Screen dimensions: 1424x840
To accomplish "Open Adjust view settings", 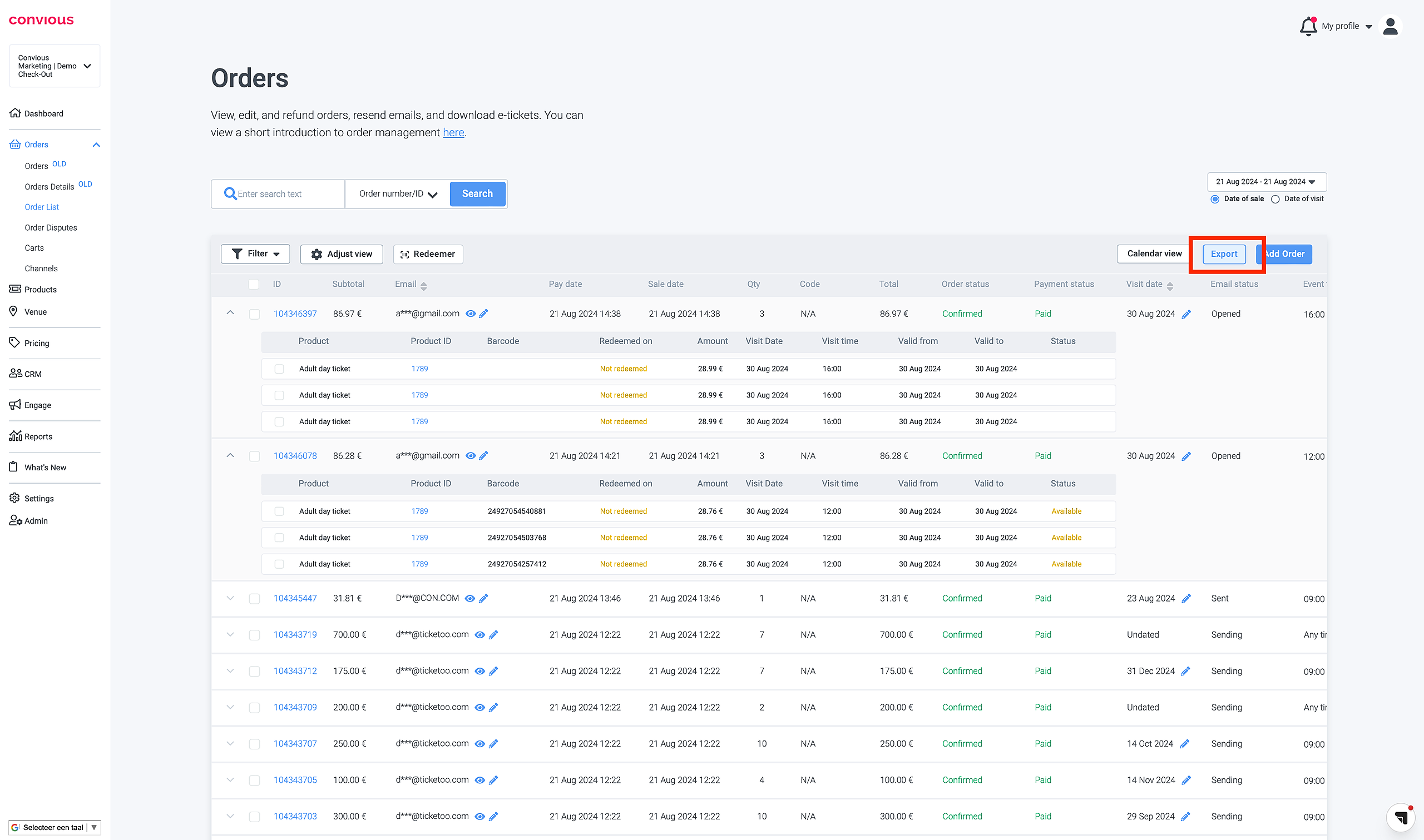I will (342, 254).
